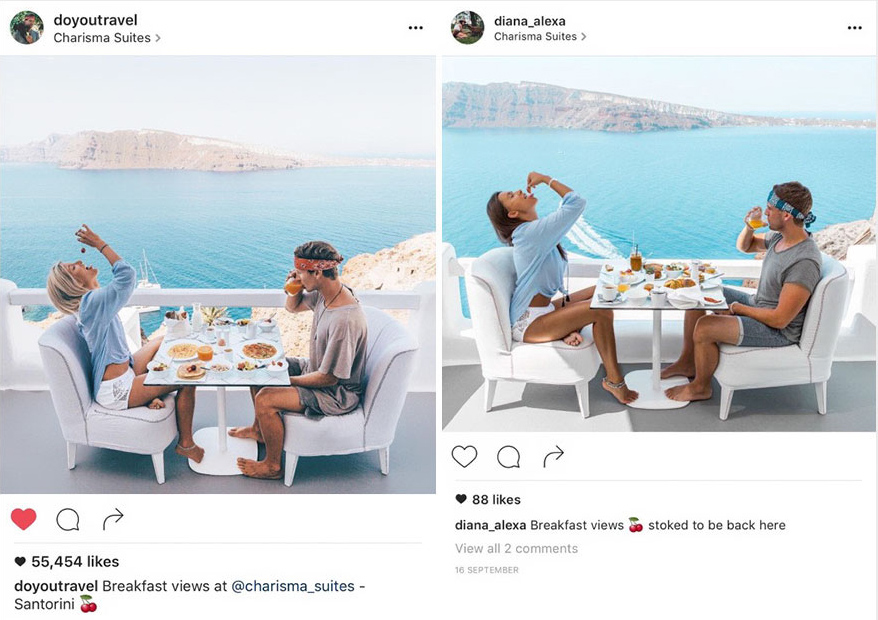Show list of 88 likes
This screenshot has width=878, height=620.
(x=488, y=499)
